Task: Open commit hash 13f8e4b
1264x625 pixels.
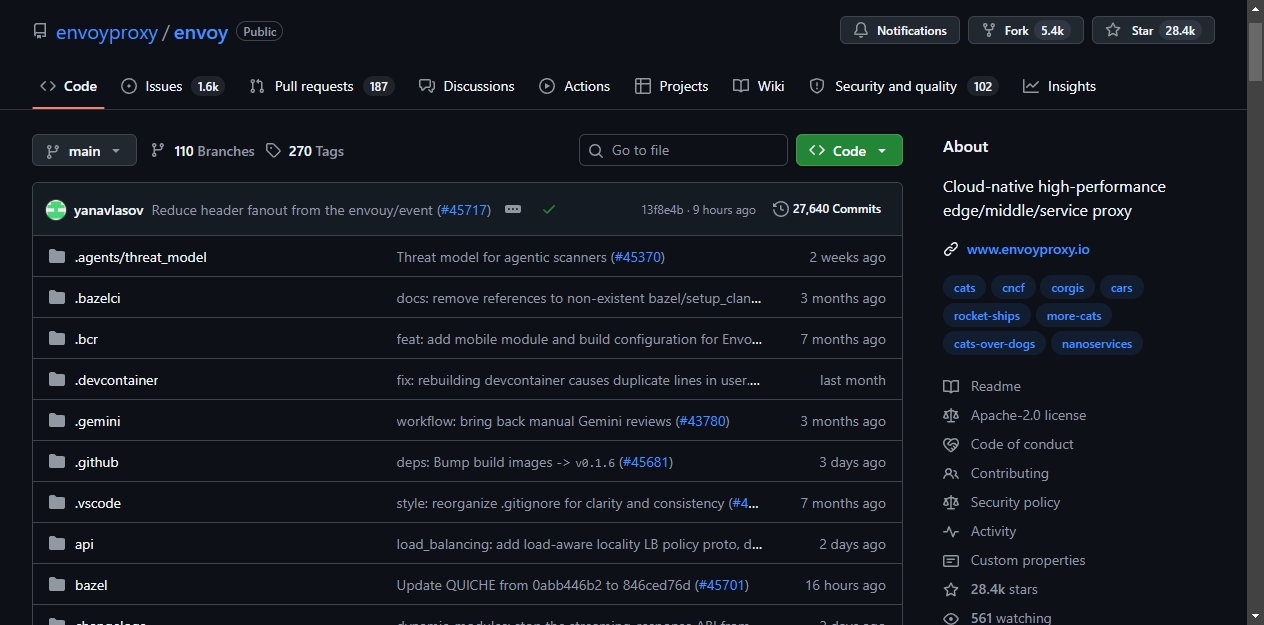Action: [x=662, y=210]
